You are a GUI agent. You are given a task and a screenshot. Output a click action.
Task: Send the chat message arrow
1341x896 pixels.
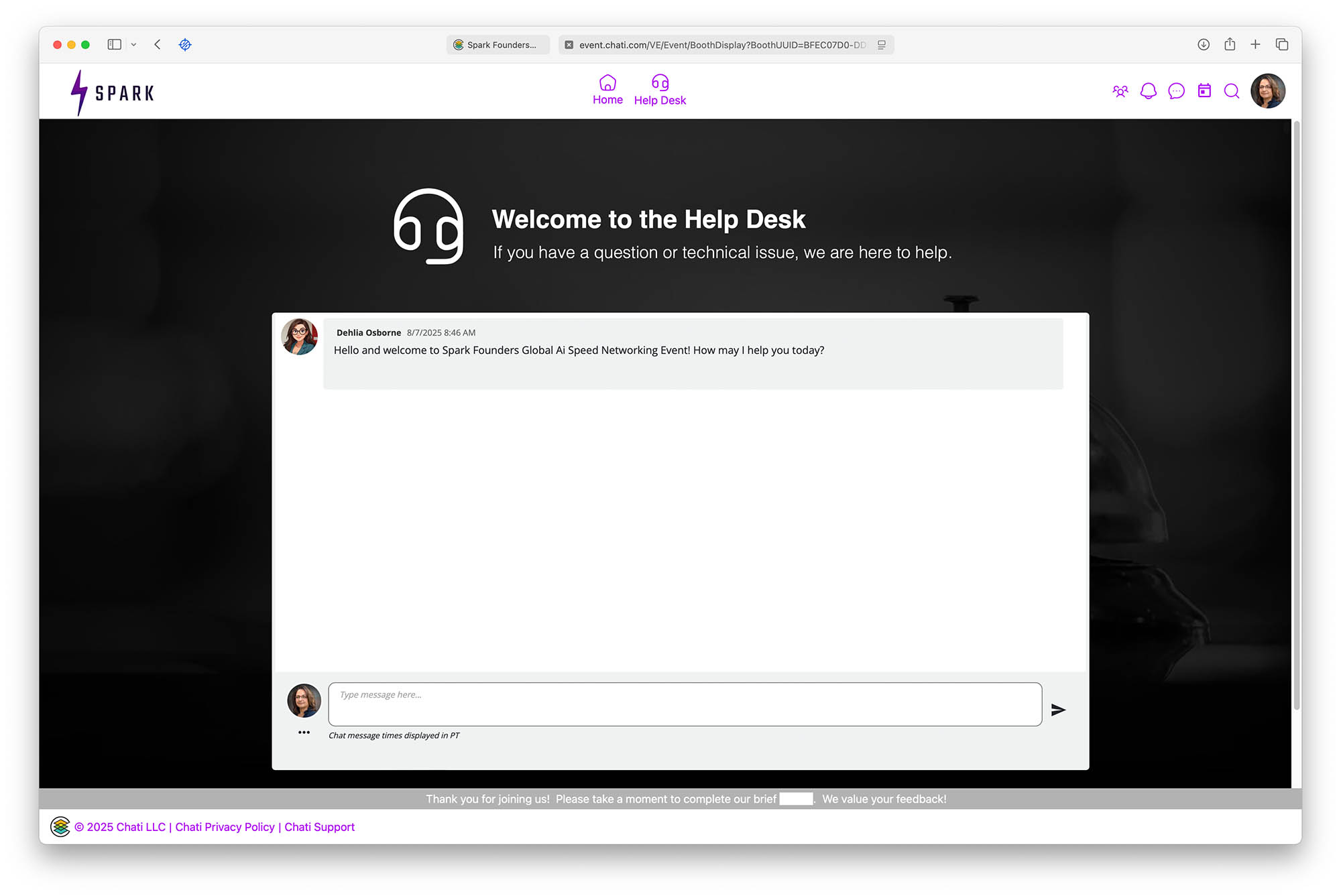pyautogui.click(x=1058, y=710)
